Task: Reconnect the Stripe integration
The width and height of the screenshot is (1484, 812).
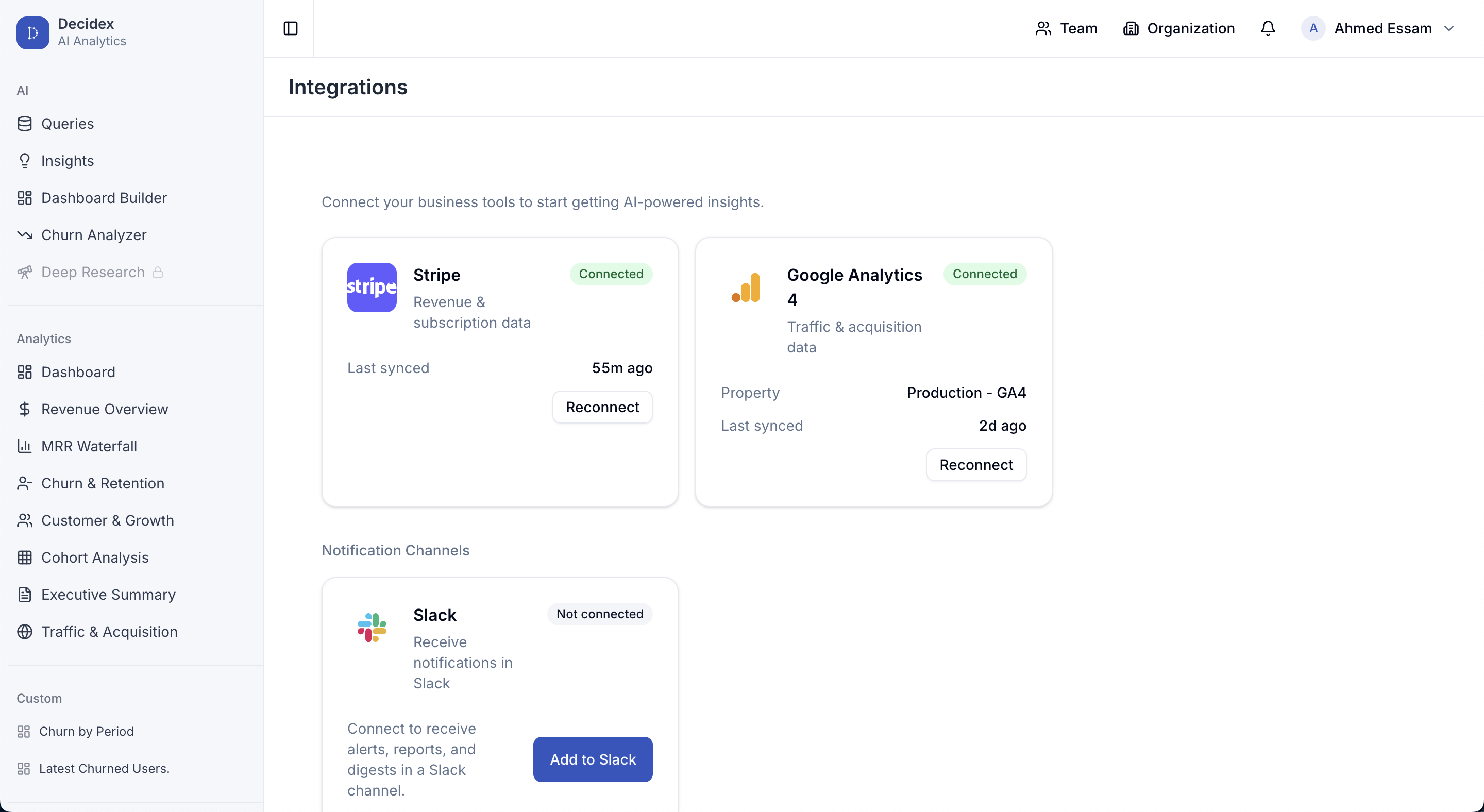Action: click(x=602, y=407)
